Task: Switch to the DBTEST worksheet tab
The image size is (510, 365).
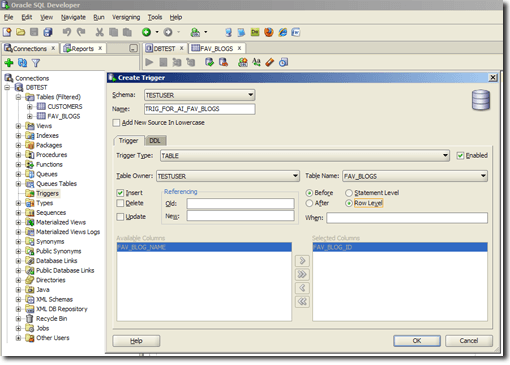Action: tap(164, 49)
